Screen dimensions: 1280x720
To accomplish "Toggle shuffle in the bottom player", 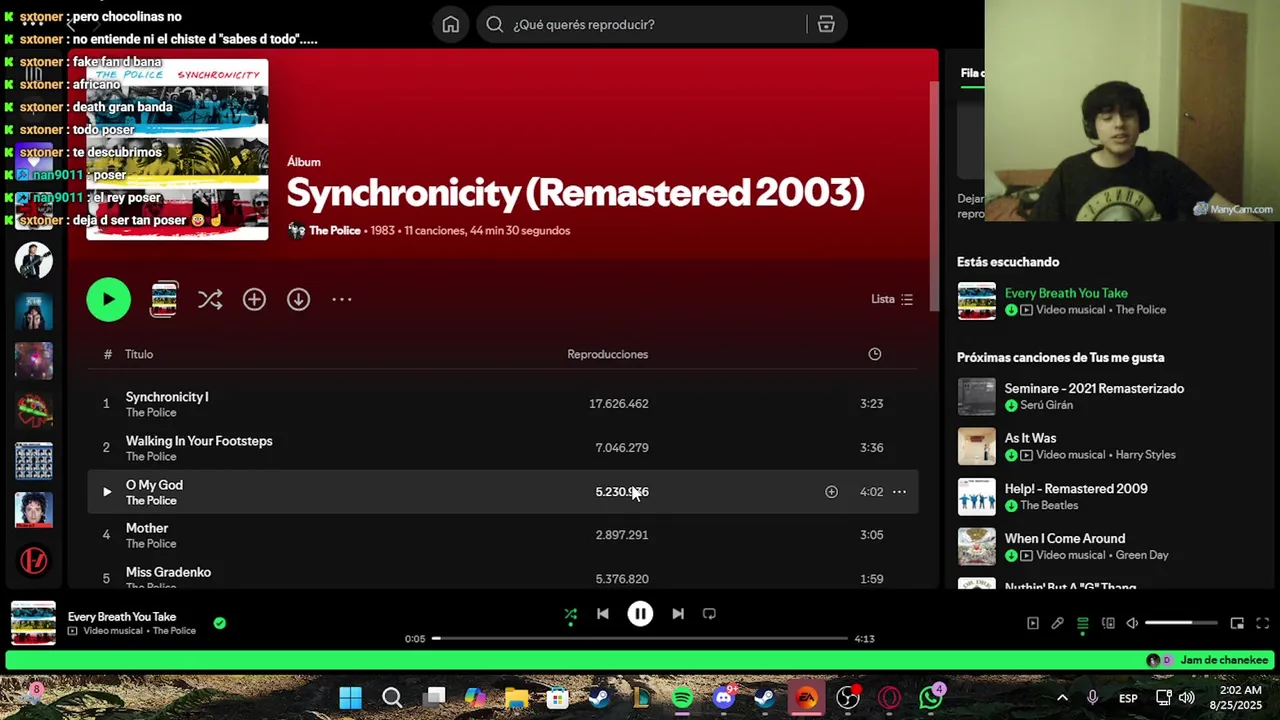I will tap(570, 614).
